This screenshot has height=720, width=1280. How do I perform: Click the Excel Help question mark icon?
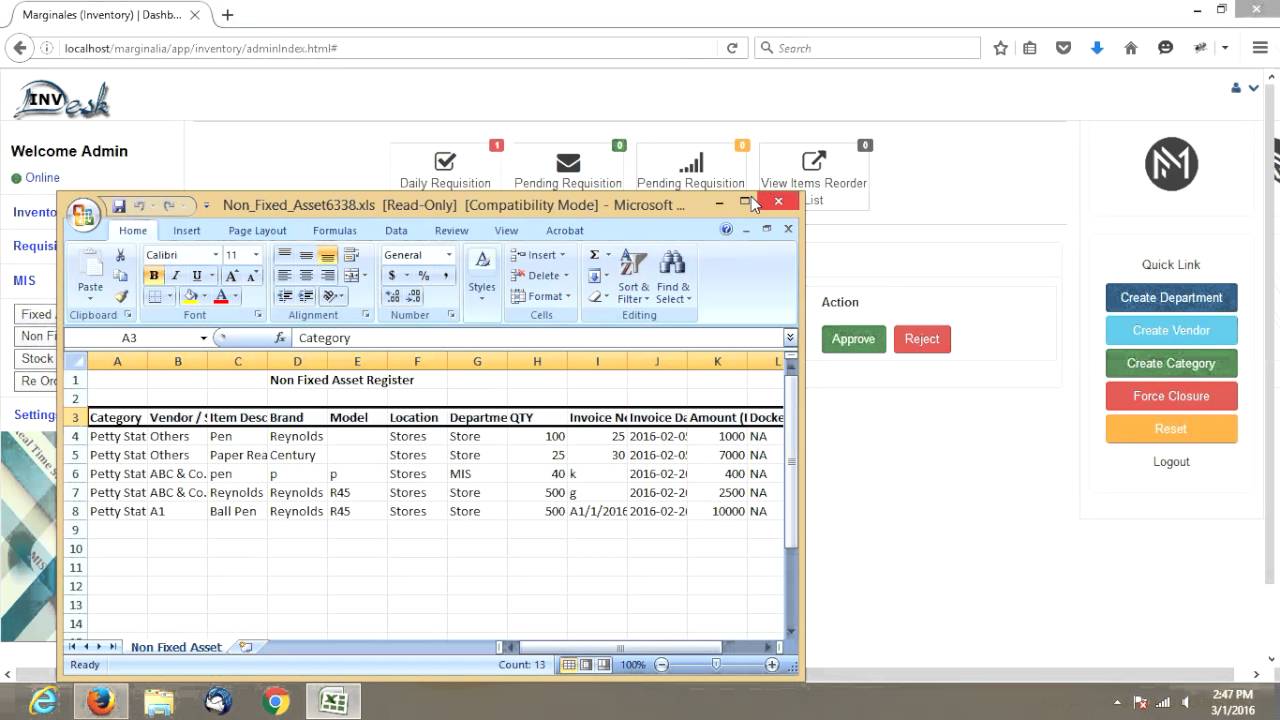pos(727,230)
